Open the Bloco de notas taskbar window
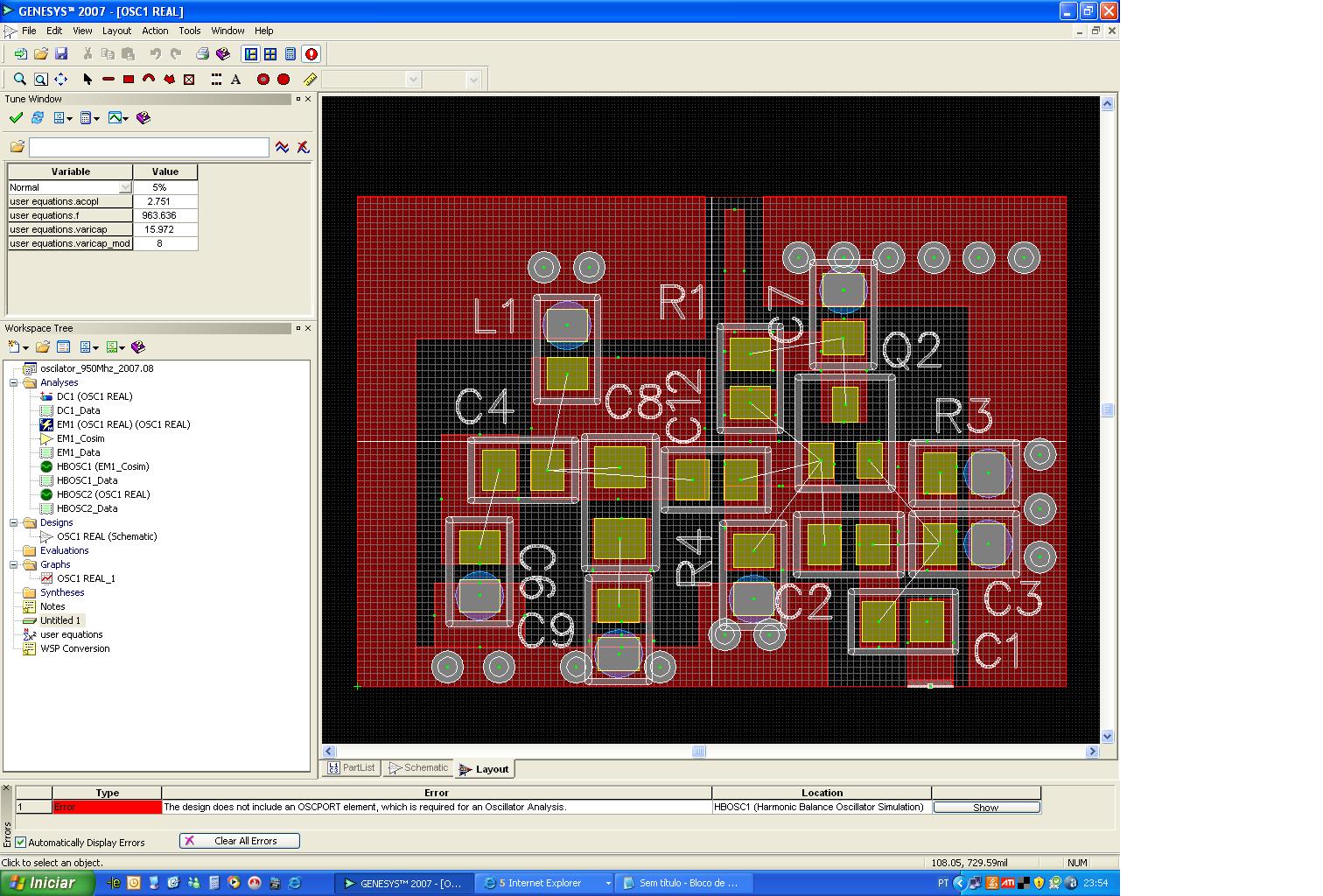Screen dimensions: 1323x896 (683, 884)
